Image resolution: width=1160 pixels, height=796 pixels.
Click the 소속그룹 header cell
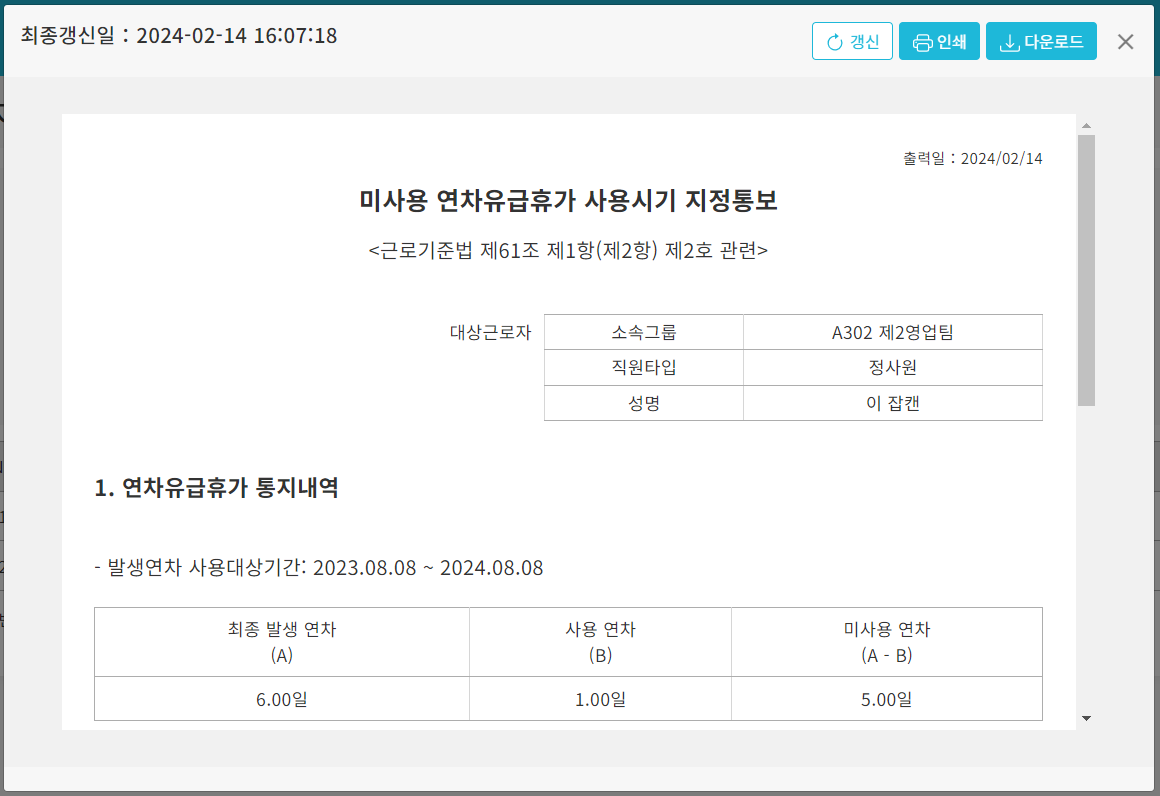(x=644, y=333)
